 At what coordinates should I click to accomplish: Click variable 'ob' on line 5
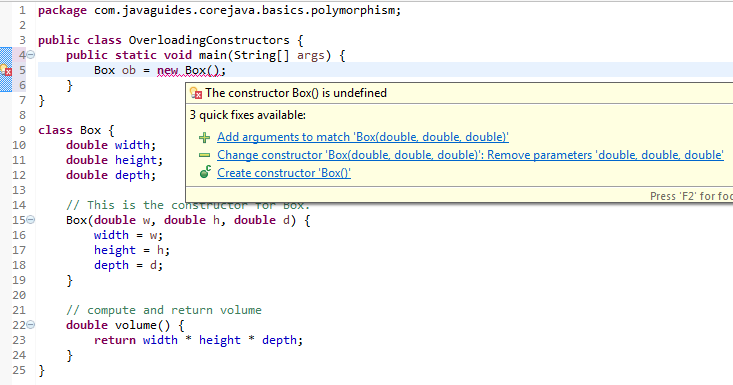click(x=129, y=71)
